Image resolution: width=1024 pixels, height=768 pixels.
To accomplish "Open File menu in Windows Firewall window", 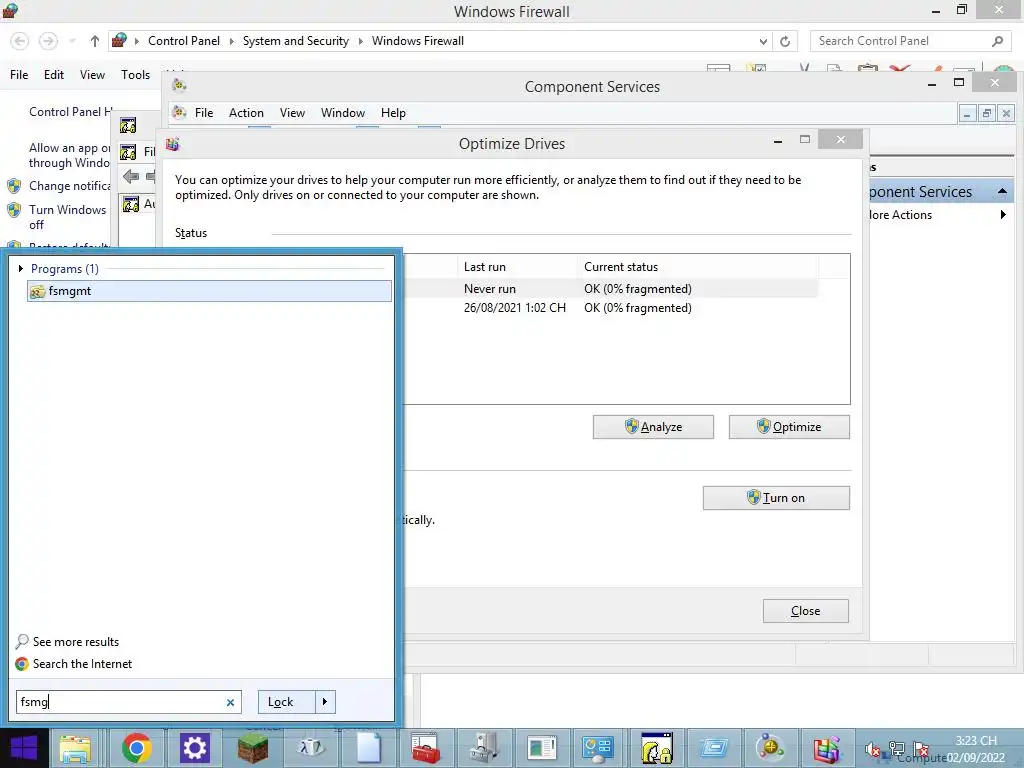I will pyautogui.click(x=19, y=74).
